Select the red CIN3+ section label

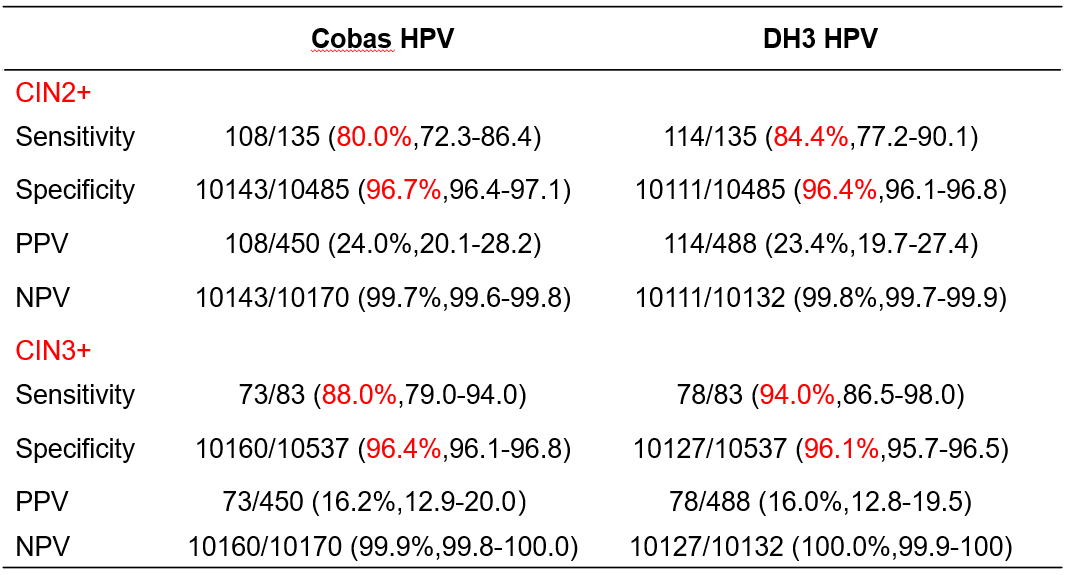pos(54,351)
